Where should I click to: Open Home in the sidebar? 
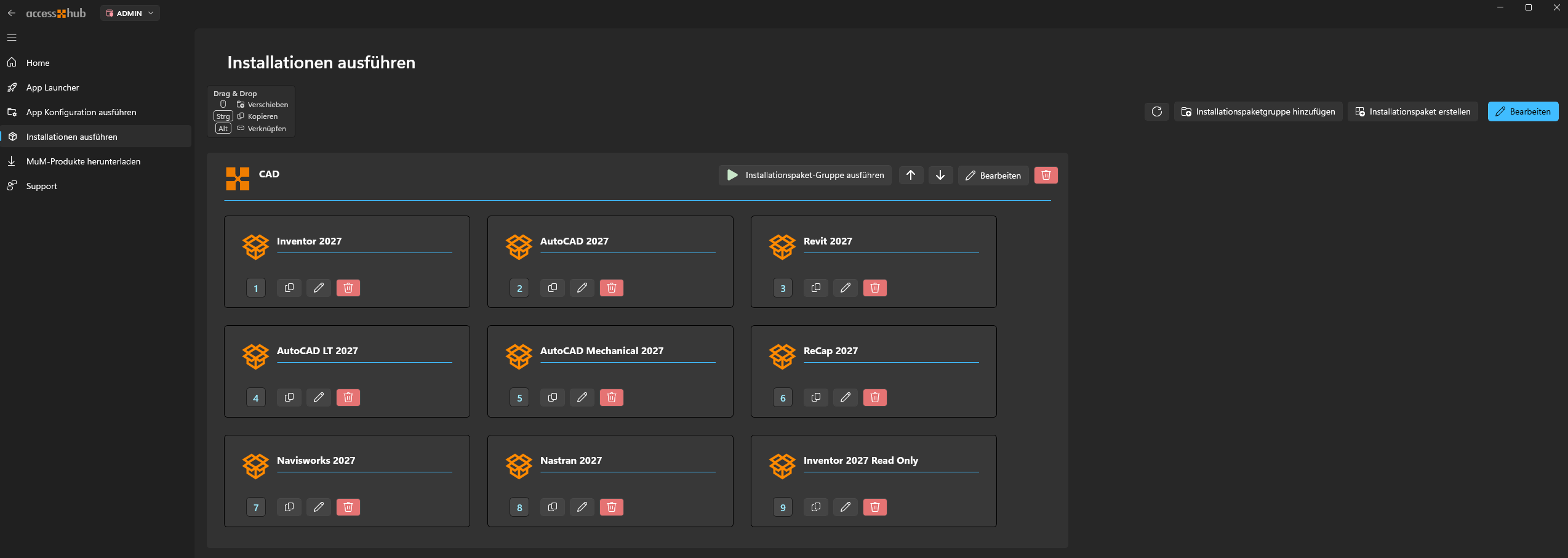pos(95,63)
